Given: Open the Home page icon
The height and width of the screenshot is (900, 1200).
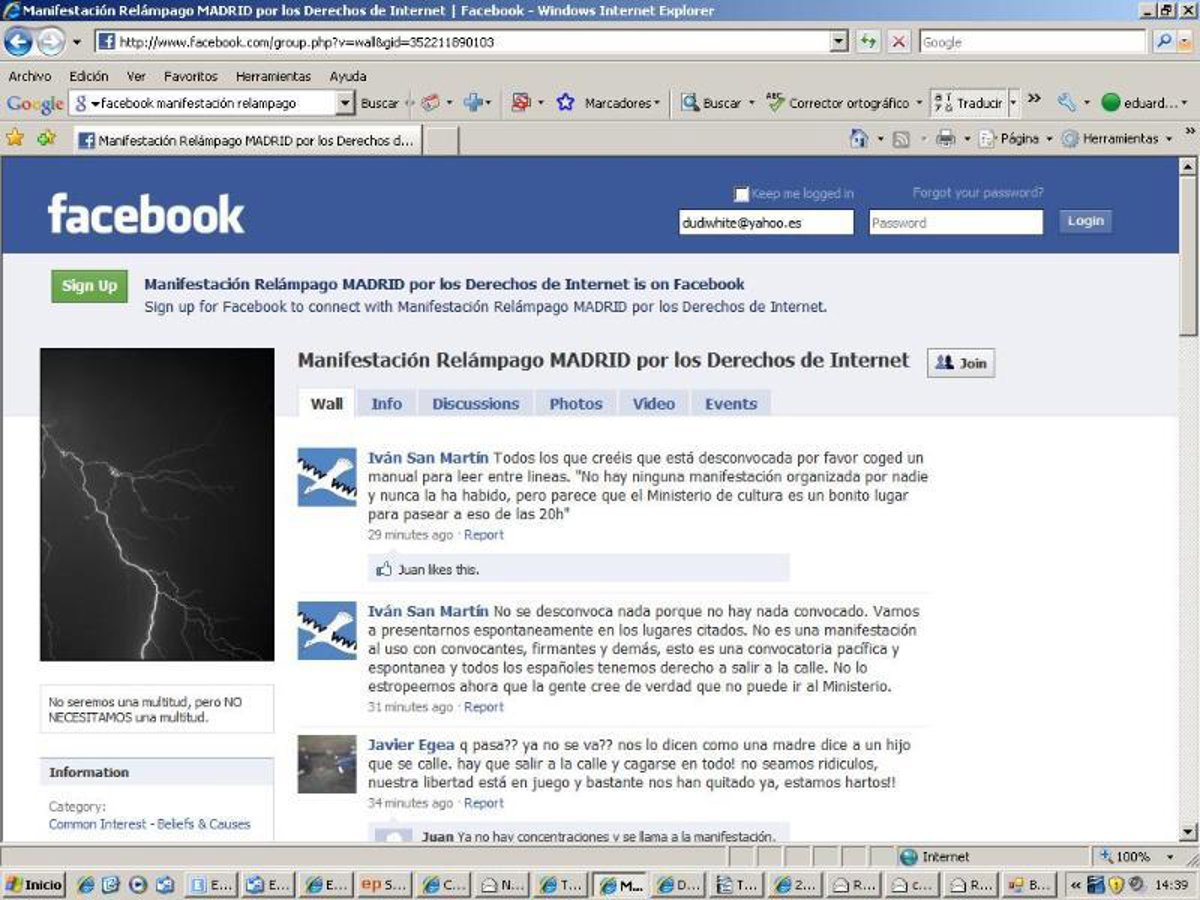Looking at the screenshot, I should point(858,139).
